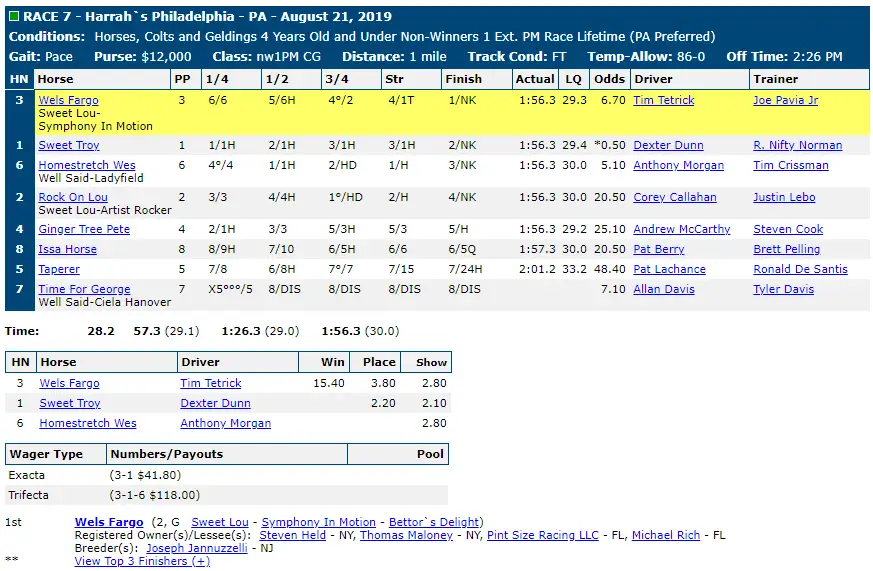
Task: Click the 15.40 win payout value
Action: [329, 383]
